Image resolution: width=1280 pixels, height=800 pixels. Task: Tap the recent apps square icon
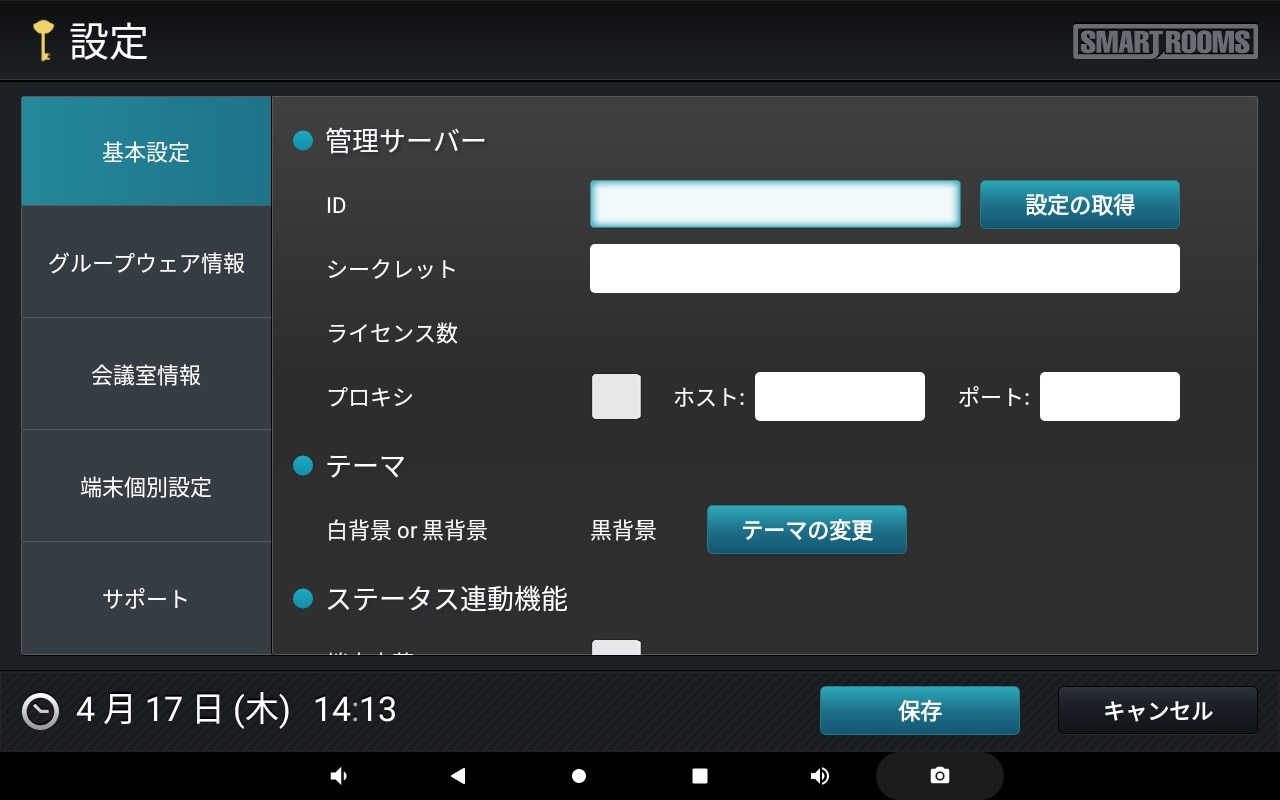coord(700,776)
